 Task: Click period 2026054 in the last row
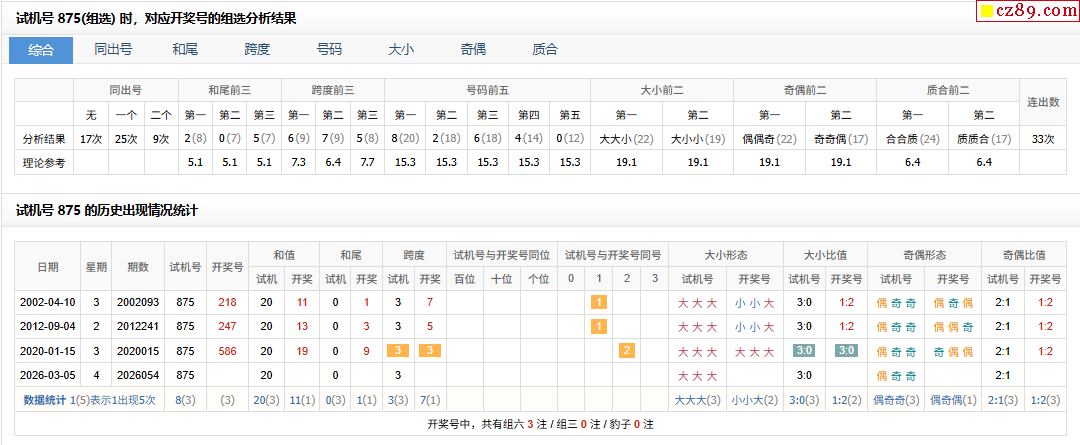(x=137, y=376)
